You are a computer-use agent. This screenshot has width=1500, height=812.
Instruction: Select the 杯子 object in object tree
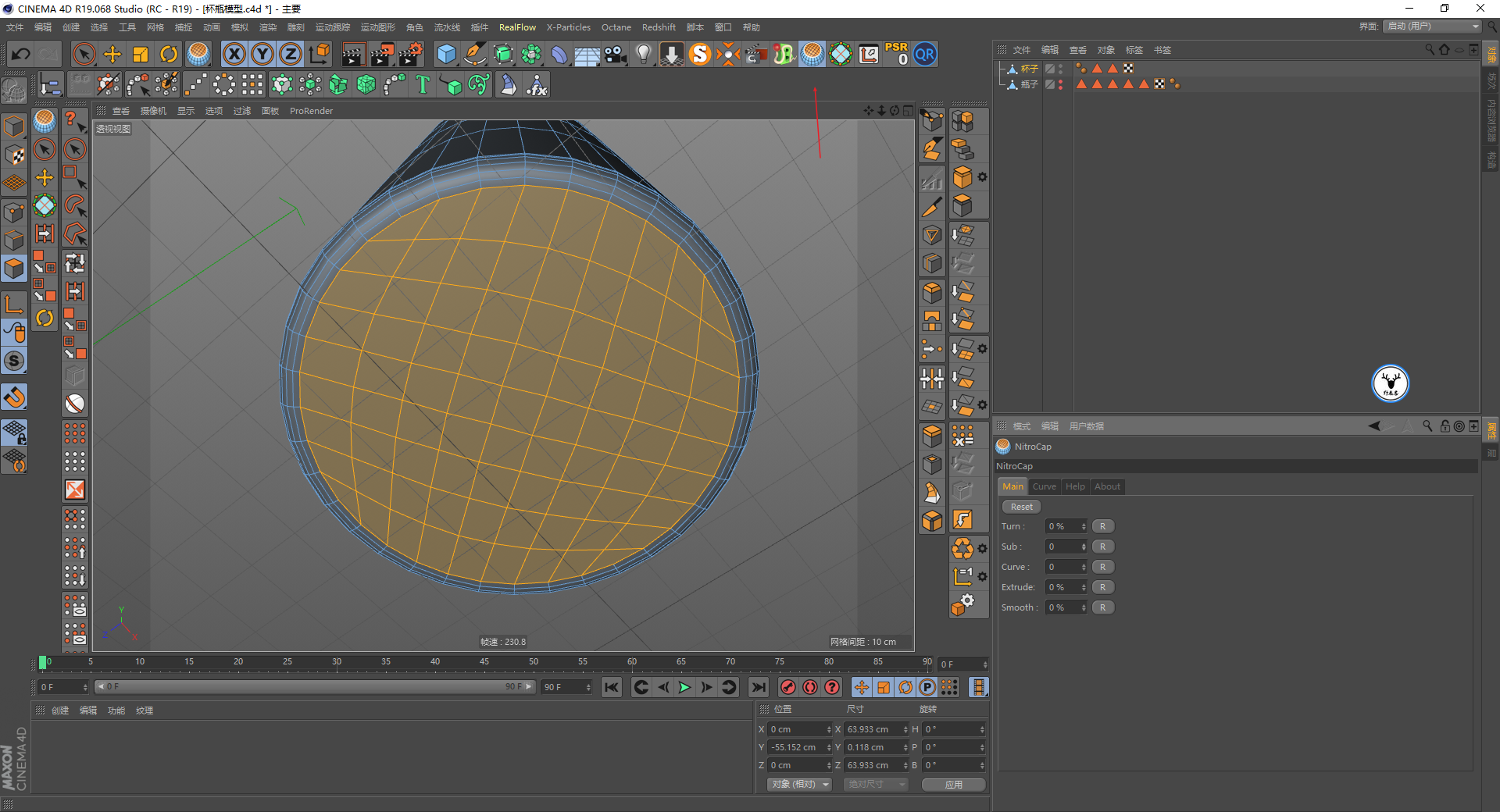(1029, 69)
